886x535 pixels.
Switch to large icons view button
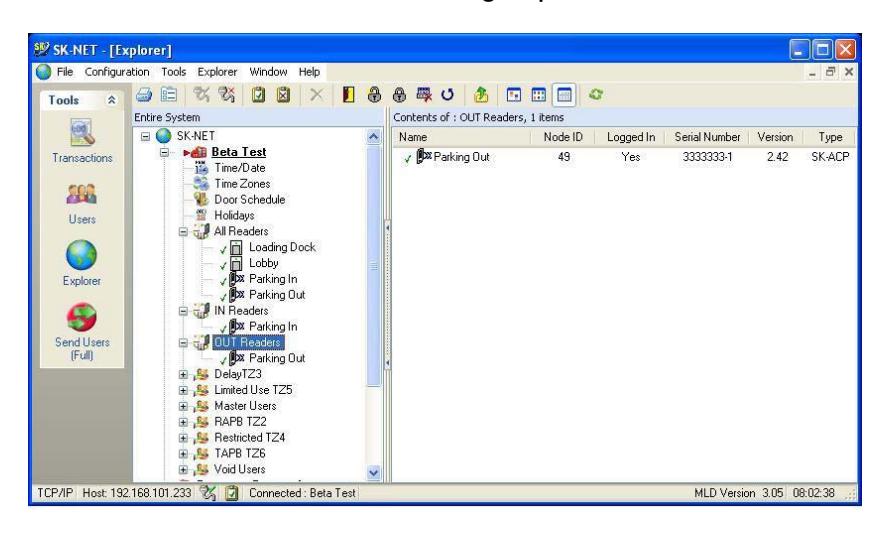514,95
